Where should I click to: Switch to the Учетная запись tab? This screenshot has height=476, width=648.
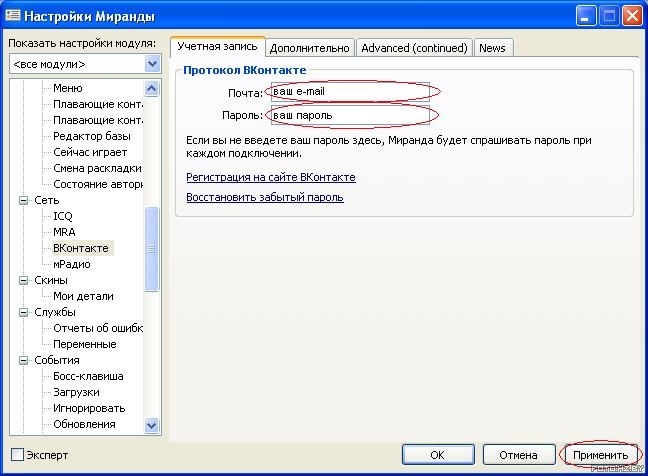pyautogui.click(x=217, y=47)
